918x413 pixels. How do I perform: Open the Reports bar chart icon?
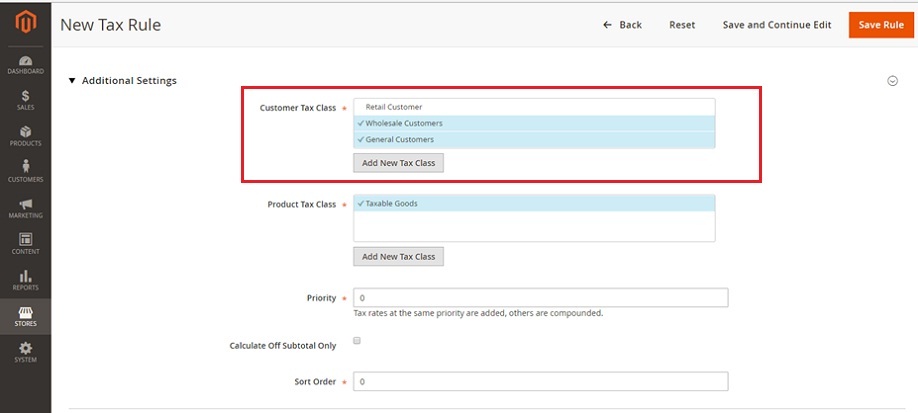[26, 276]
